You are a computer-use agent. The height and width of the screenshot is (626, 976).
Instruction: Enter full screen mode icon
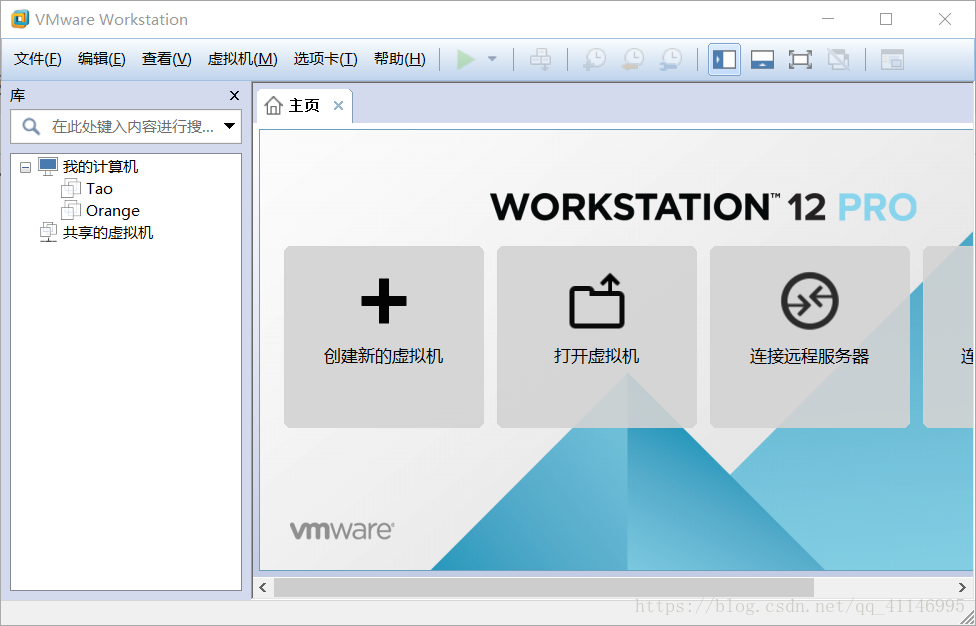pos(800,60)
